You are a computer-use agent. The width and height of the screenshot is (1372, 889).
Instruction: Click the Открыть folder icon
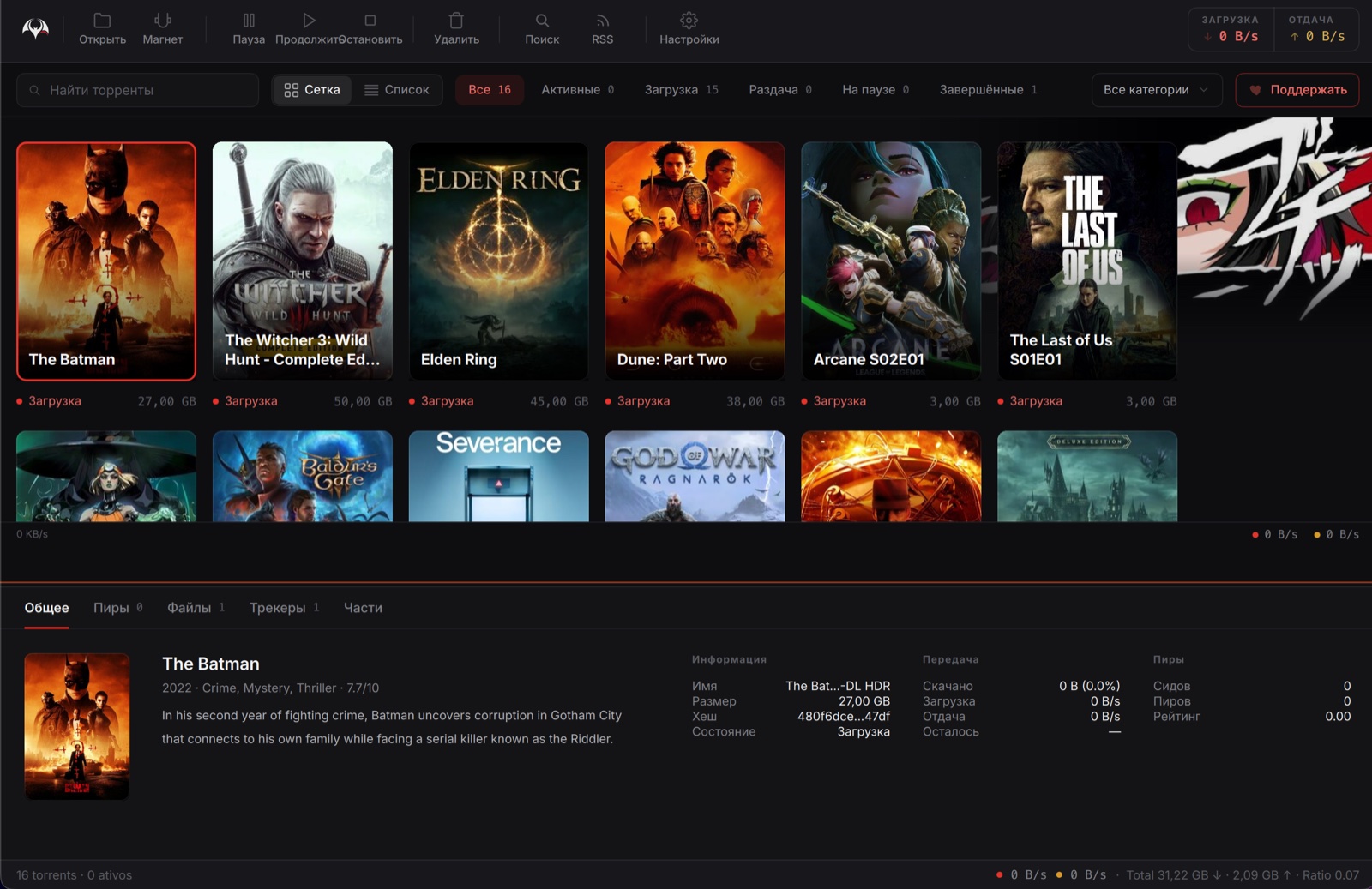pos(102,20)
